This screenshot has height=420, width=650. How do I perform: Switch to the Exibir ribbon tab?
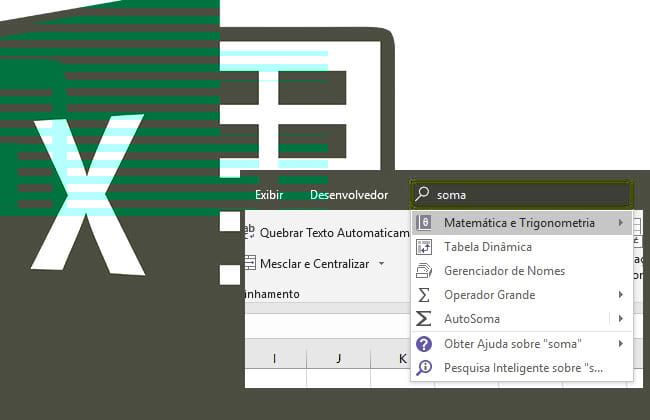point(269,195)
